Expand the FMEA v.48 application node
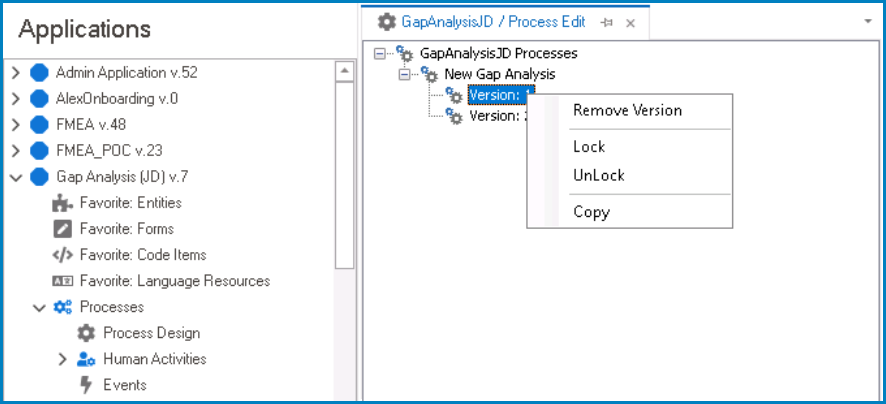This screenshot has width=886, height=404. (x=15, y=124)
